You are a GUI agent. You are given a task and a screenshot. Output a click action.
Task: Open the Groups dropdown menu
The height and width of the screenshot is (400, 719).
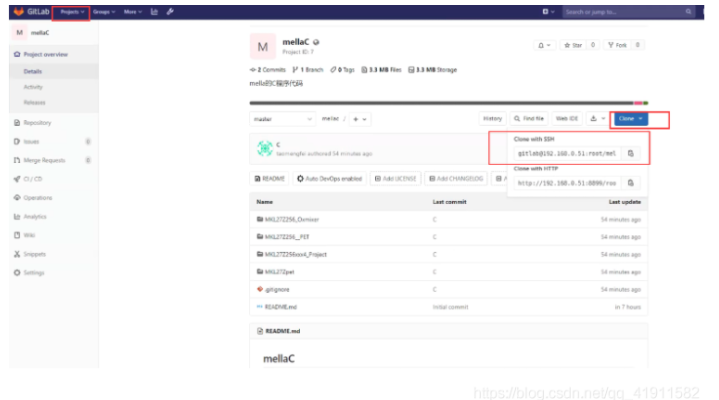pos(104,12)
